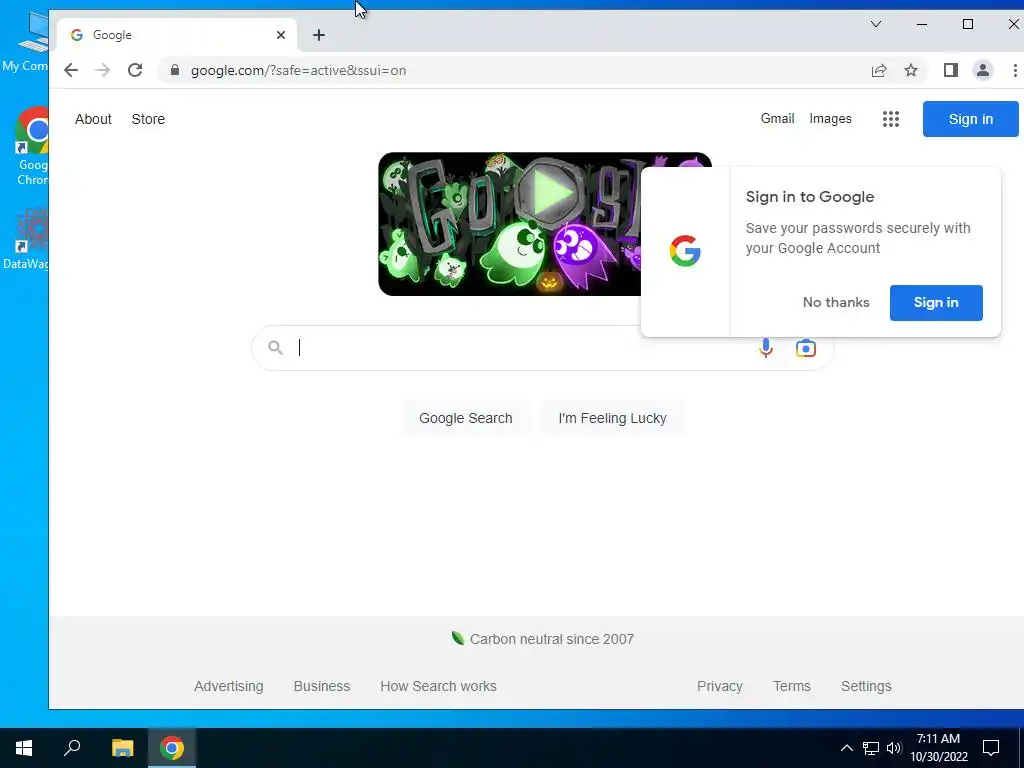Image resolution: width=1024 pixels, height=768 pixels.
Task: Open Chrome side panel
Action: pyautogui.click(x=951, y=71)
